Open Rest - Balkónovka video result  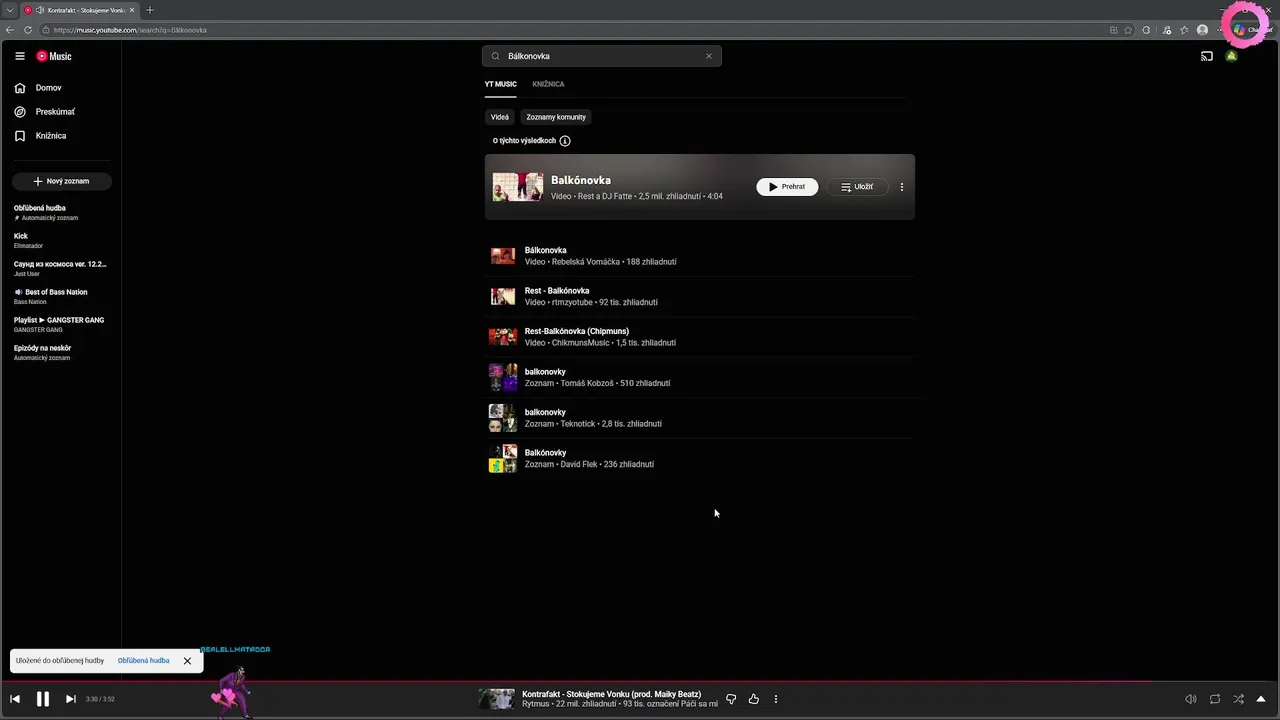click(700, 296)
